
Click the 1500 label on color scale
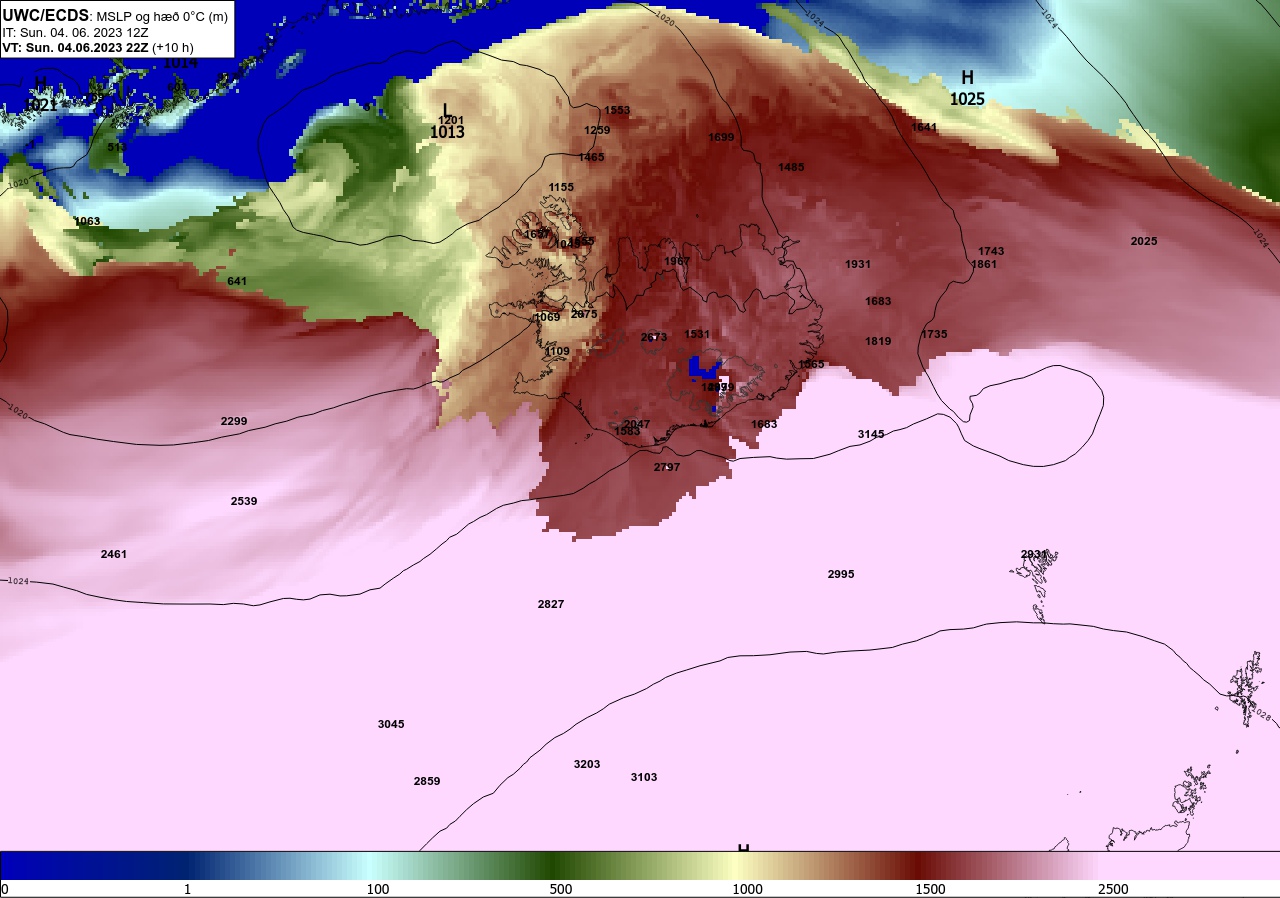930,890
